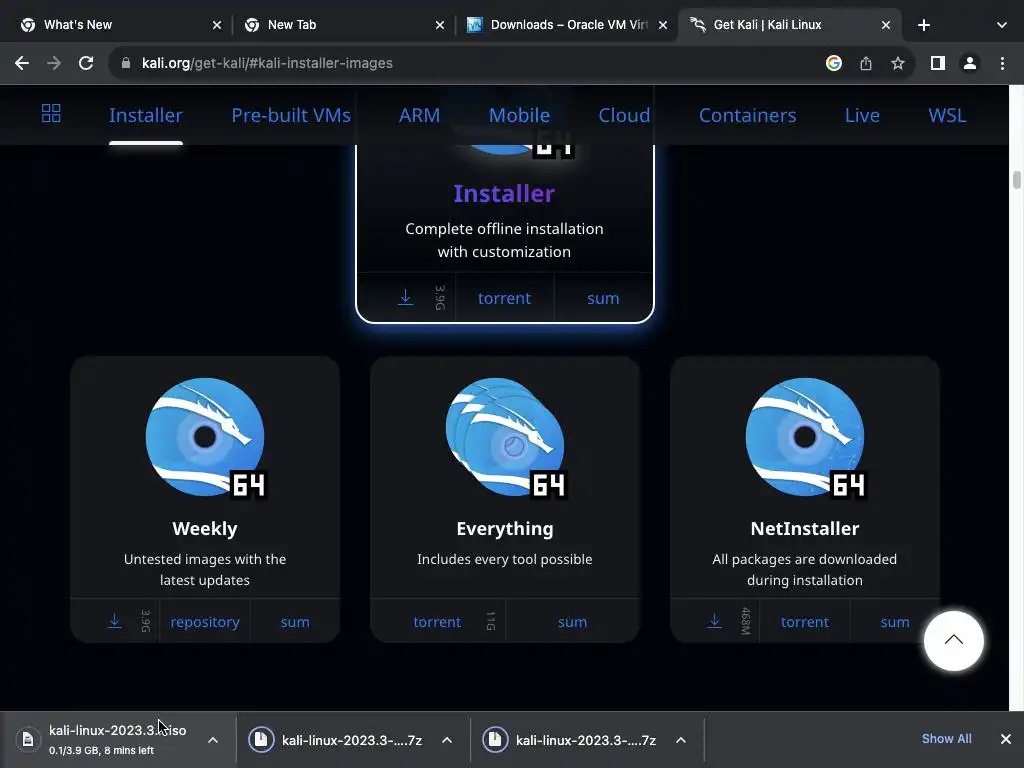Viewport: 1024px width, 768px height.
Task: Expand options for the iso download
Action: point(213,740)
